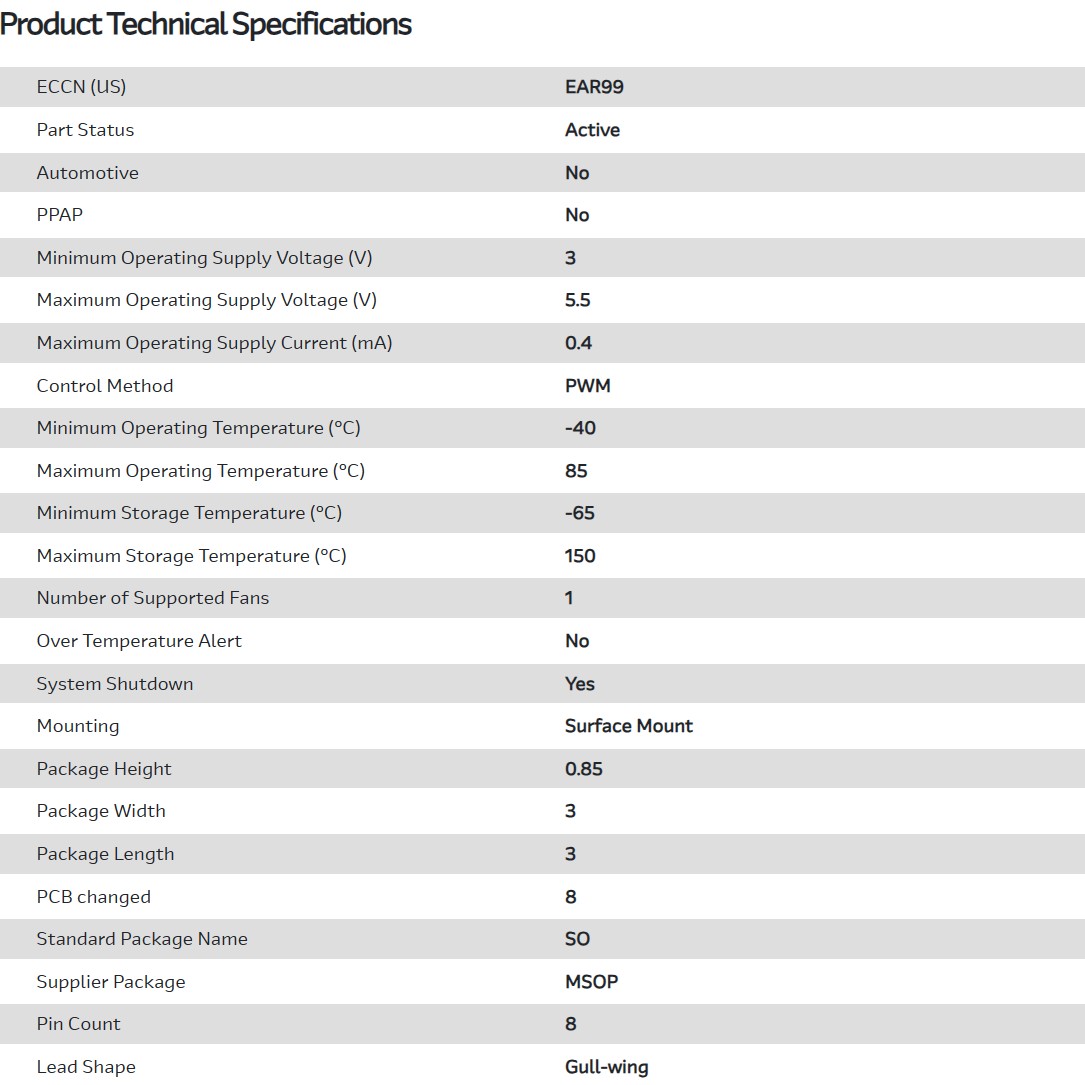Click the Gull-wing lead shape value
Screen dimensions: 1085x1085
(x=606, y=1067)
